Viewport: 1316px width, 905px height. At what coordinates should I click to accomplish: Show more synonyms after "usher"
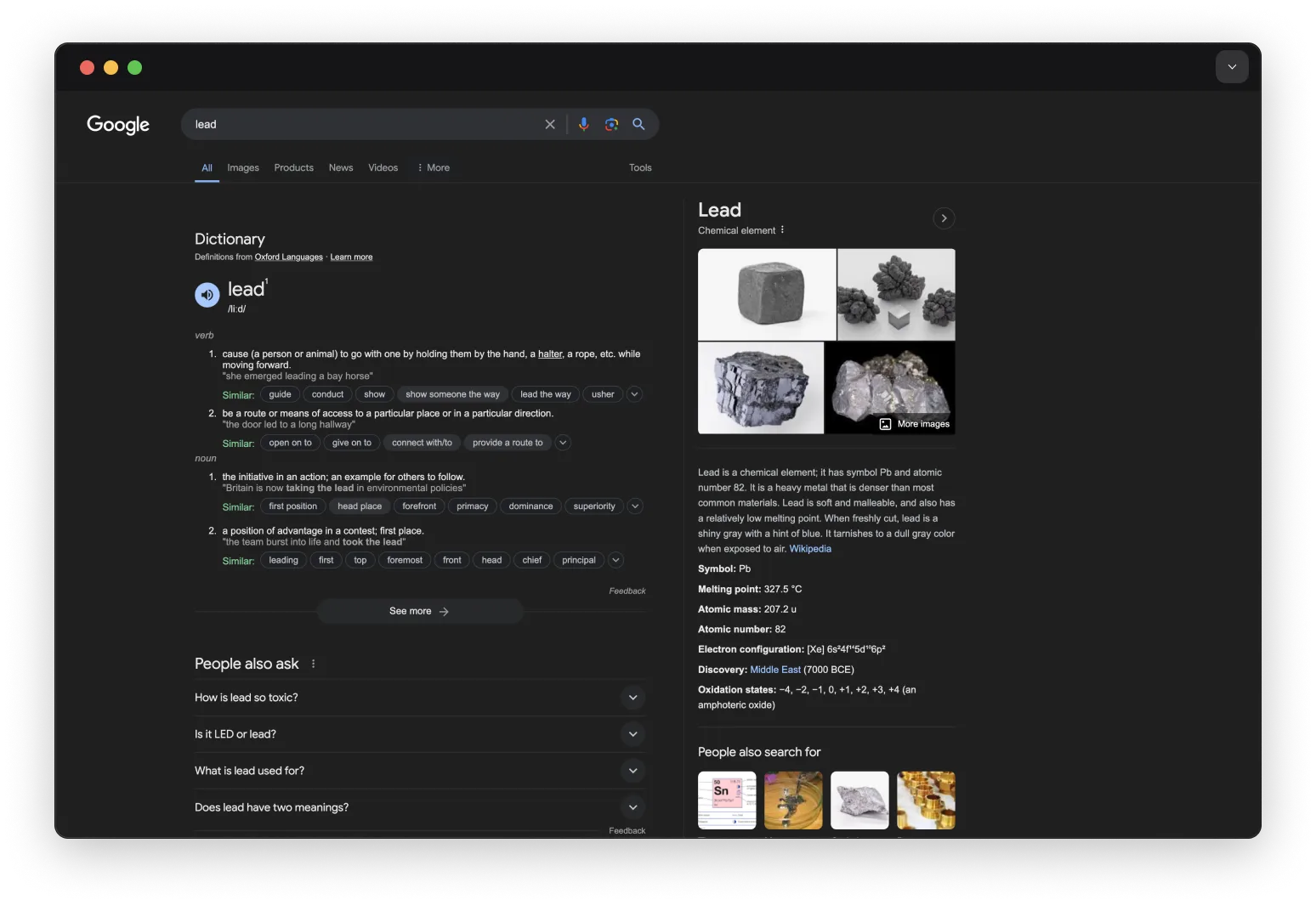coord(634,393)
